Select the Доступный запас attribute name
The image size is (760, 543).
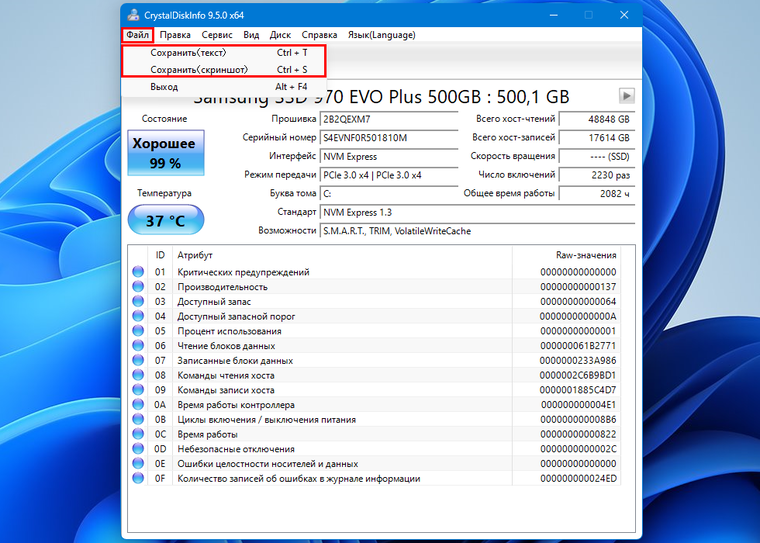tap(214, 302)
